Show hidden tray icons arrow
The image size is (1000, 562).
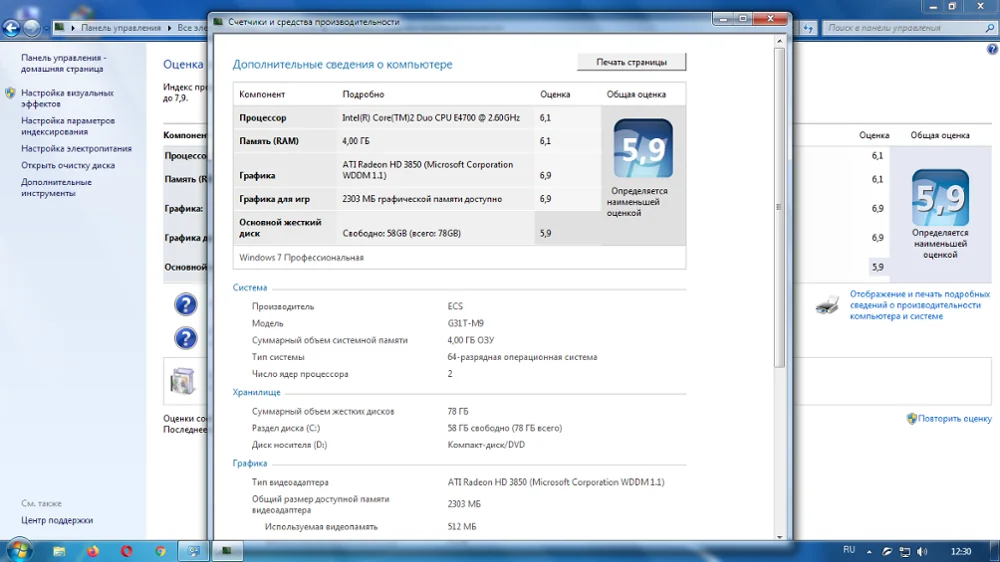(869, 551)
